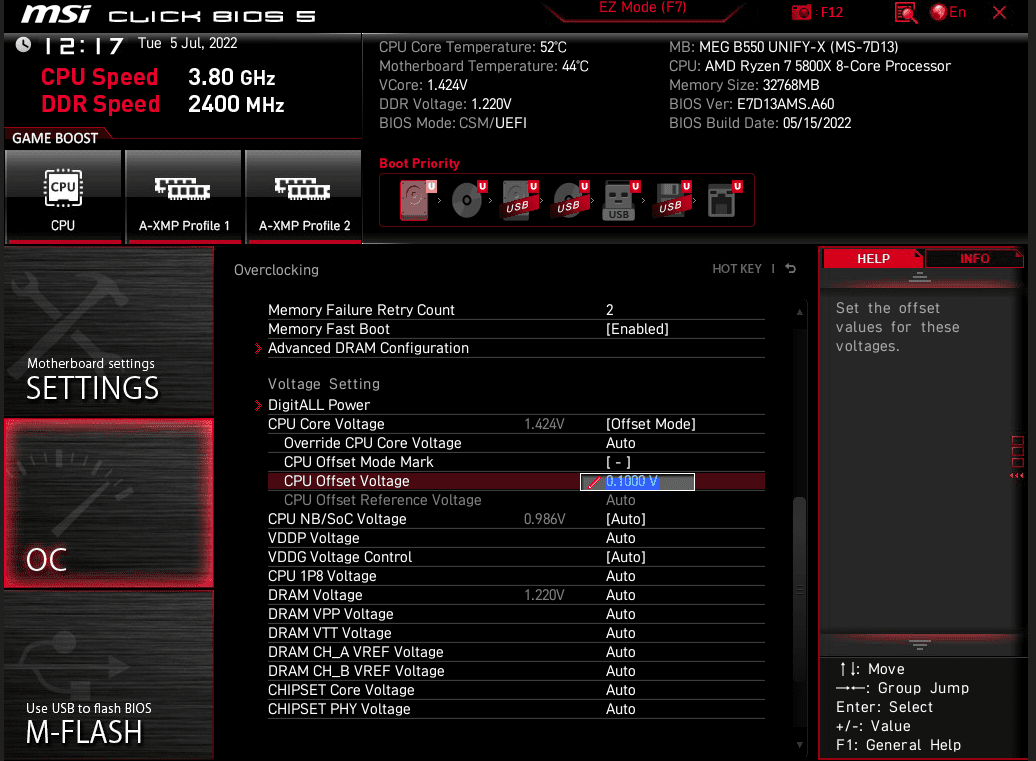Click the help panel top collapse handle

[919, 277]
